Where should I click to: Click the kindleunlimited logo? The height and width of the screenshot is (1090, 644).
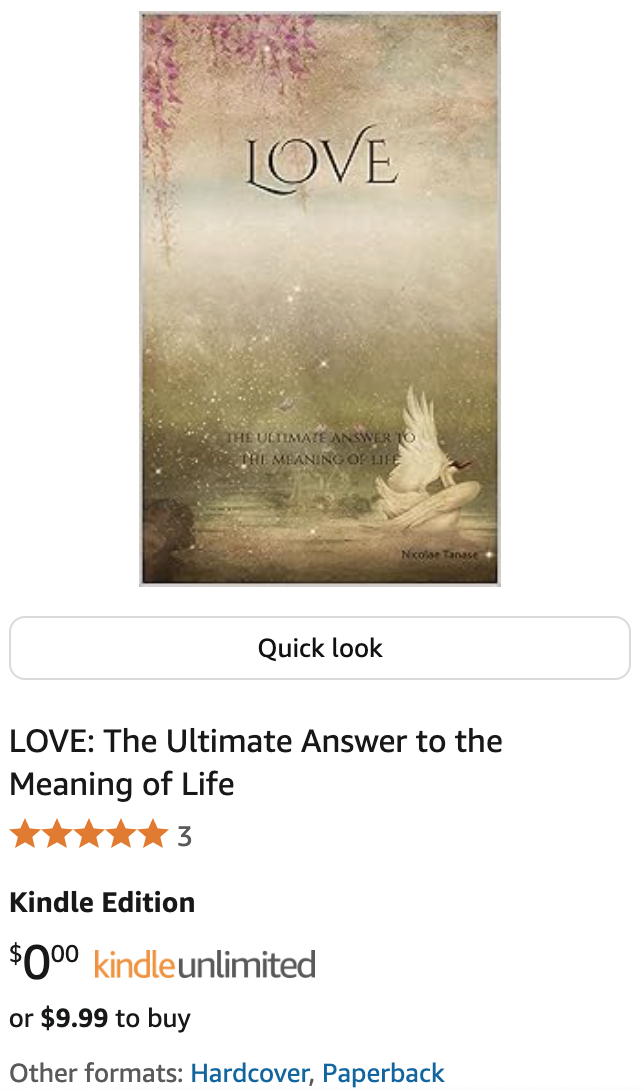204,965
